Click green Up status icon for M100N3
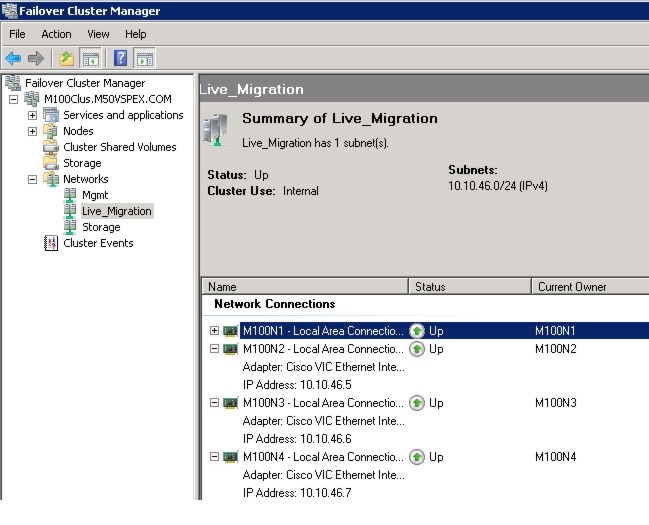 pyautogui.click(x=417, y=403)
